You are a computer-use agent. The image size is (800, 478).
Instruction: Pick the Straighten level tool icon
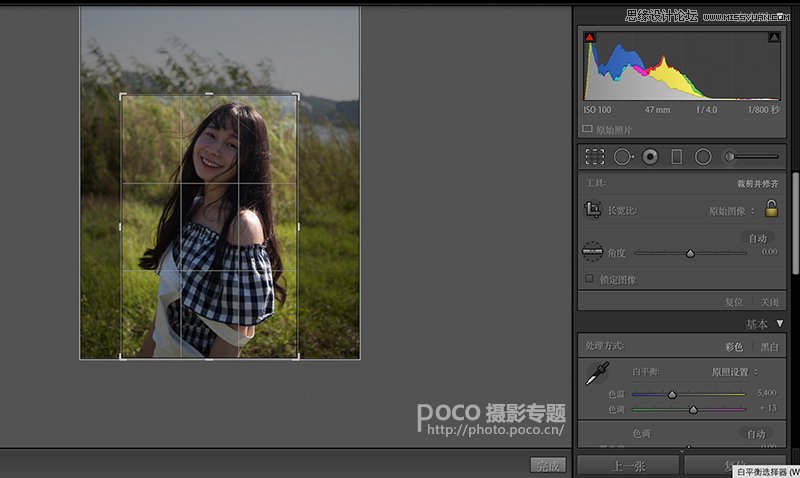coord(592,251)
